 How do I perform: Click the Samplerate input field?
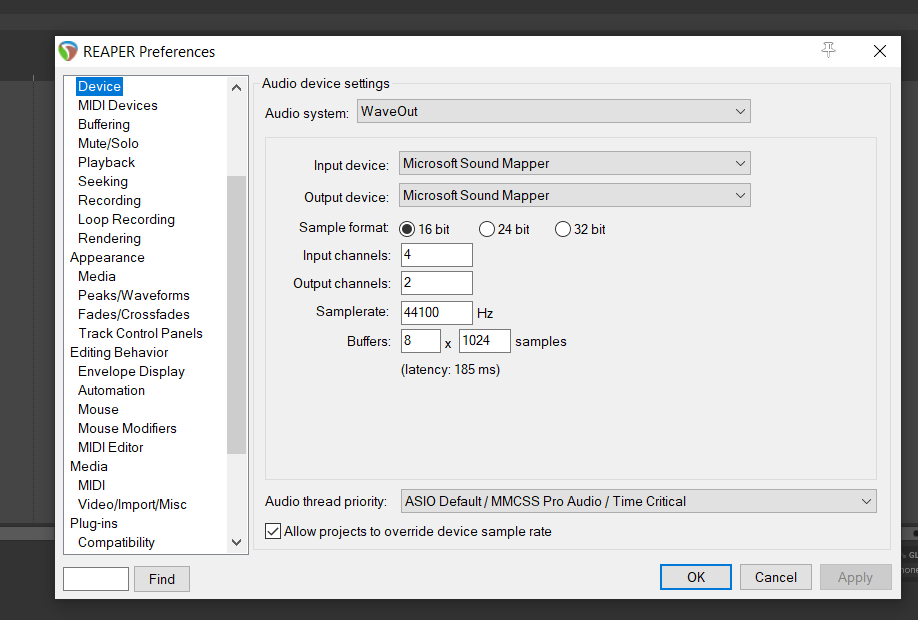click(x=436, y=312)
